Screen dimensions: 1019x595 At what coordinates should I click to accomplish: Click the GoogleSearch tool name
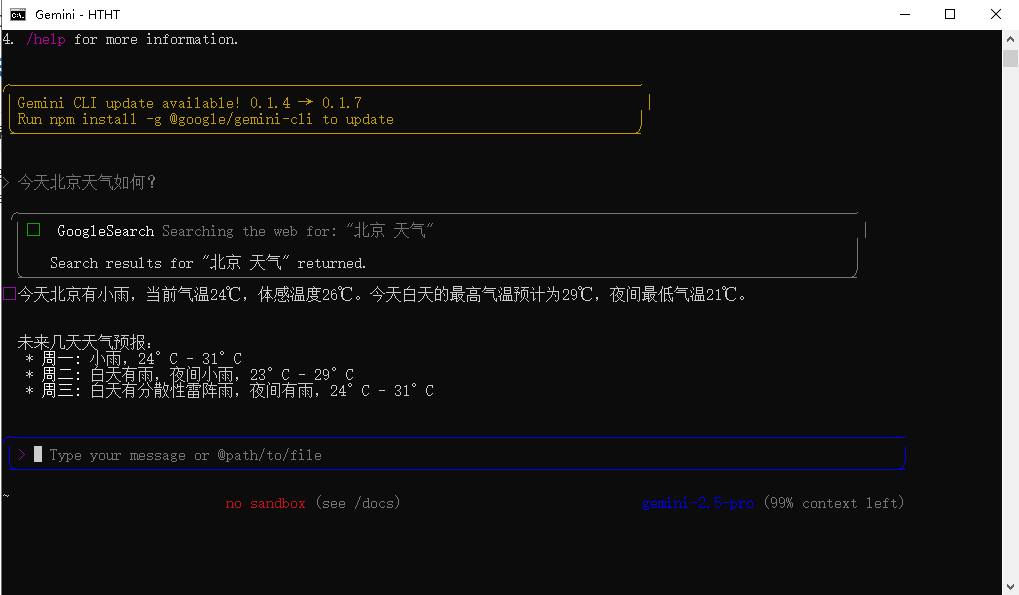tap(105, 231)
